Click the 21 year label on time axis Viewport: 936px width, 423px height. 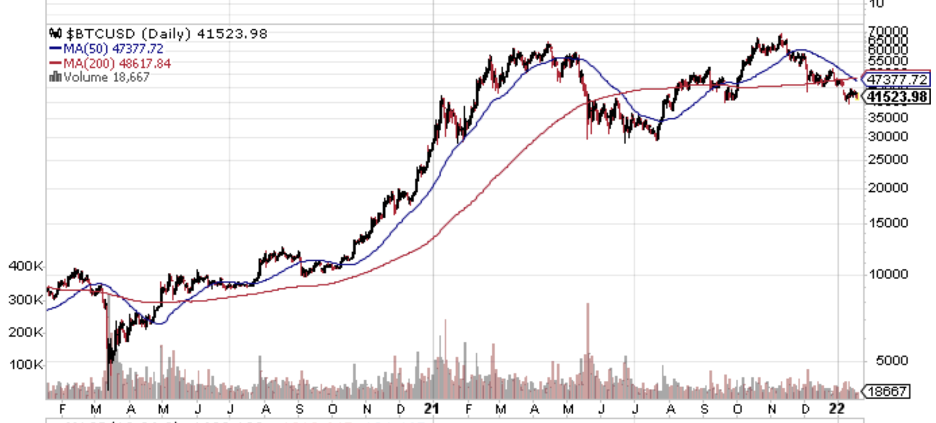point(433,409)
